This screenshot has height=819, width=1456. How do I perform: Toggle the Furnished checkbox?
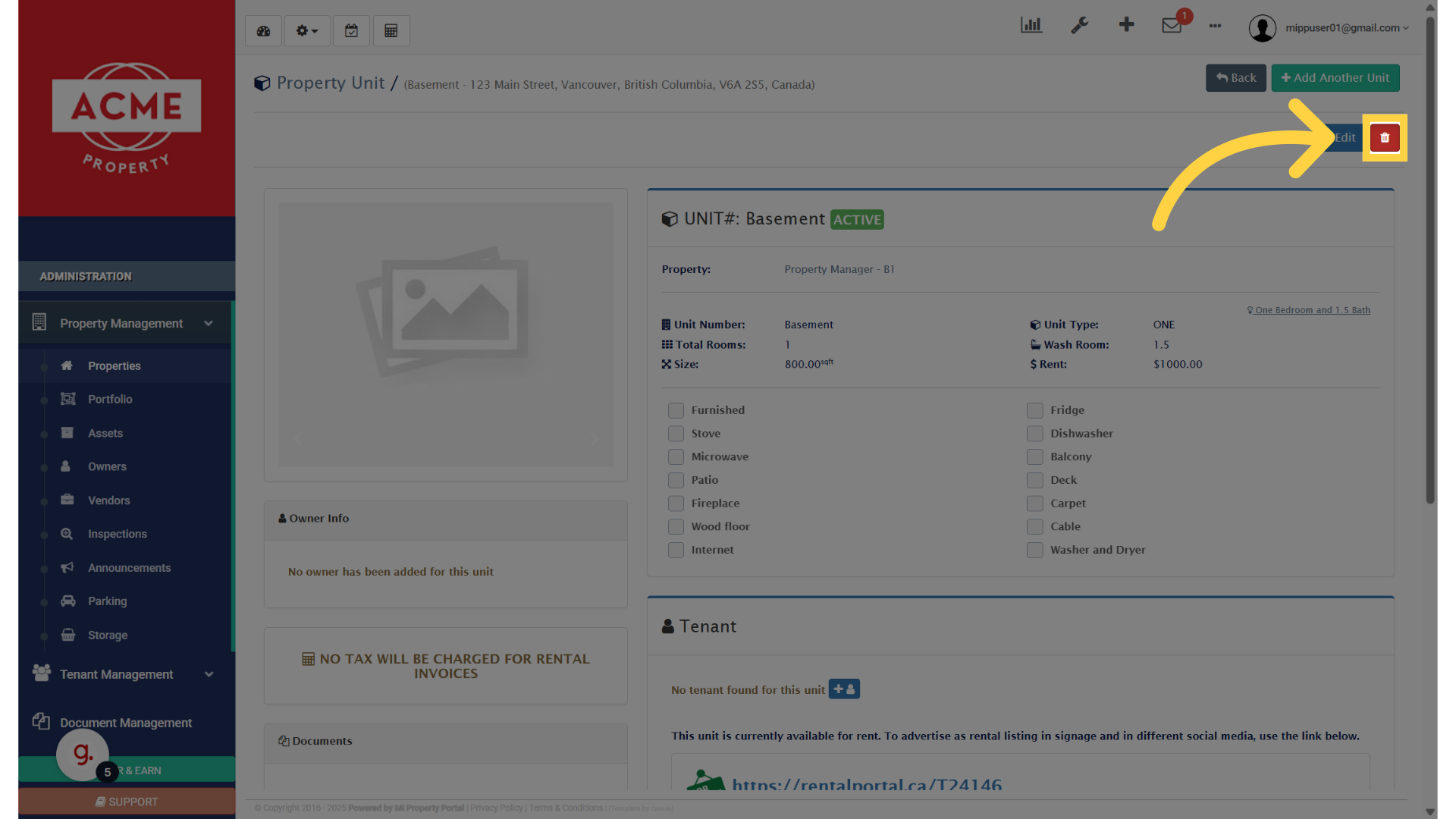676,411
